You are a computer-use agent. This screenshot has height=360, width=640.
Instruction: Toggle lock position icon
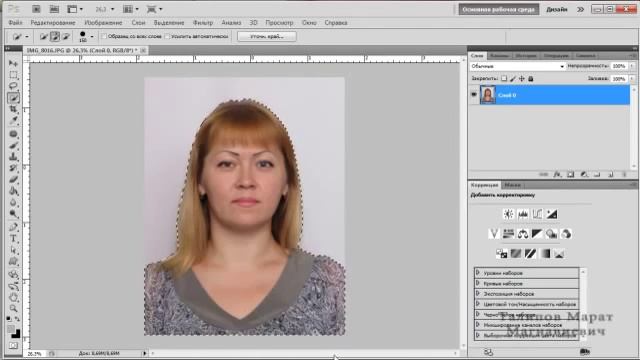(522, 78)
